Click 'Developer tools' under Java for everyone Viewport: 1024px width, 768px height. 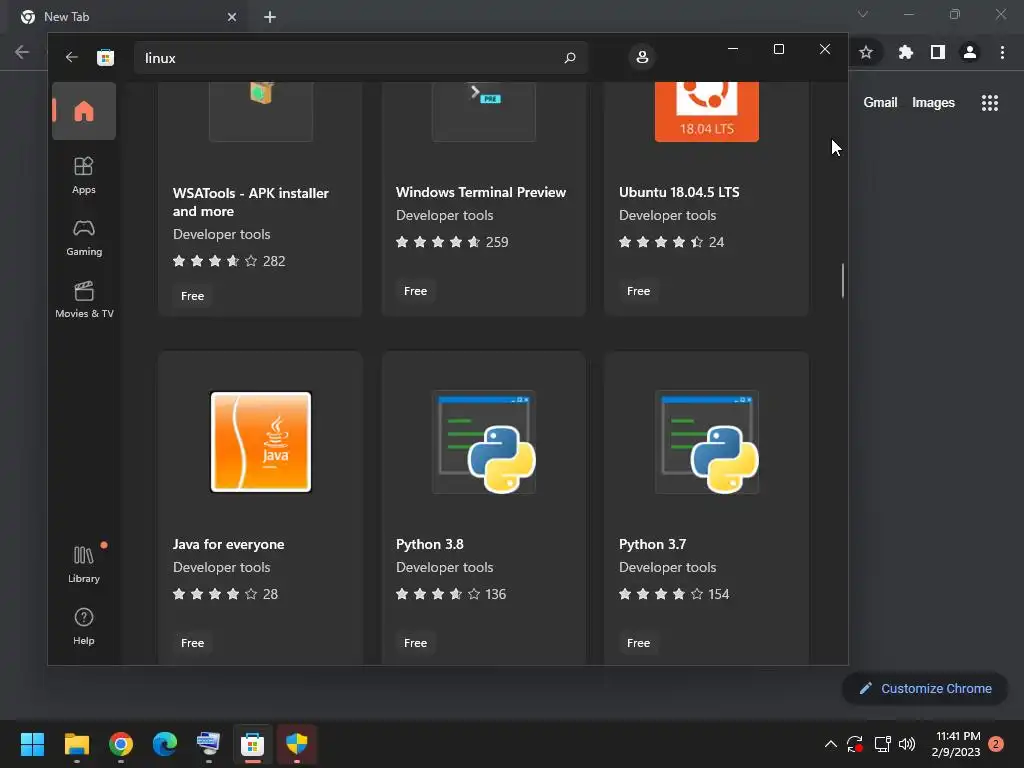pos(221,567)
